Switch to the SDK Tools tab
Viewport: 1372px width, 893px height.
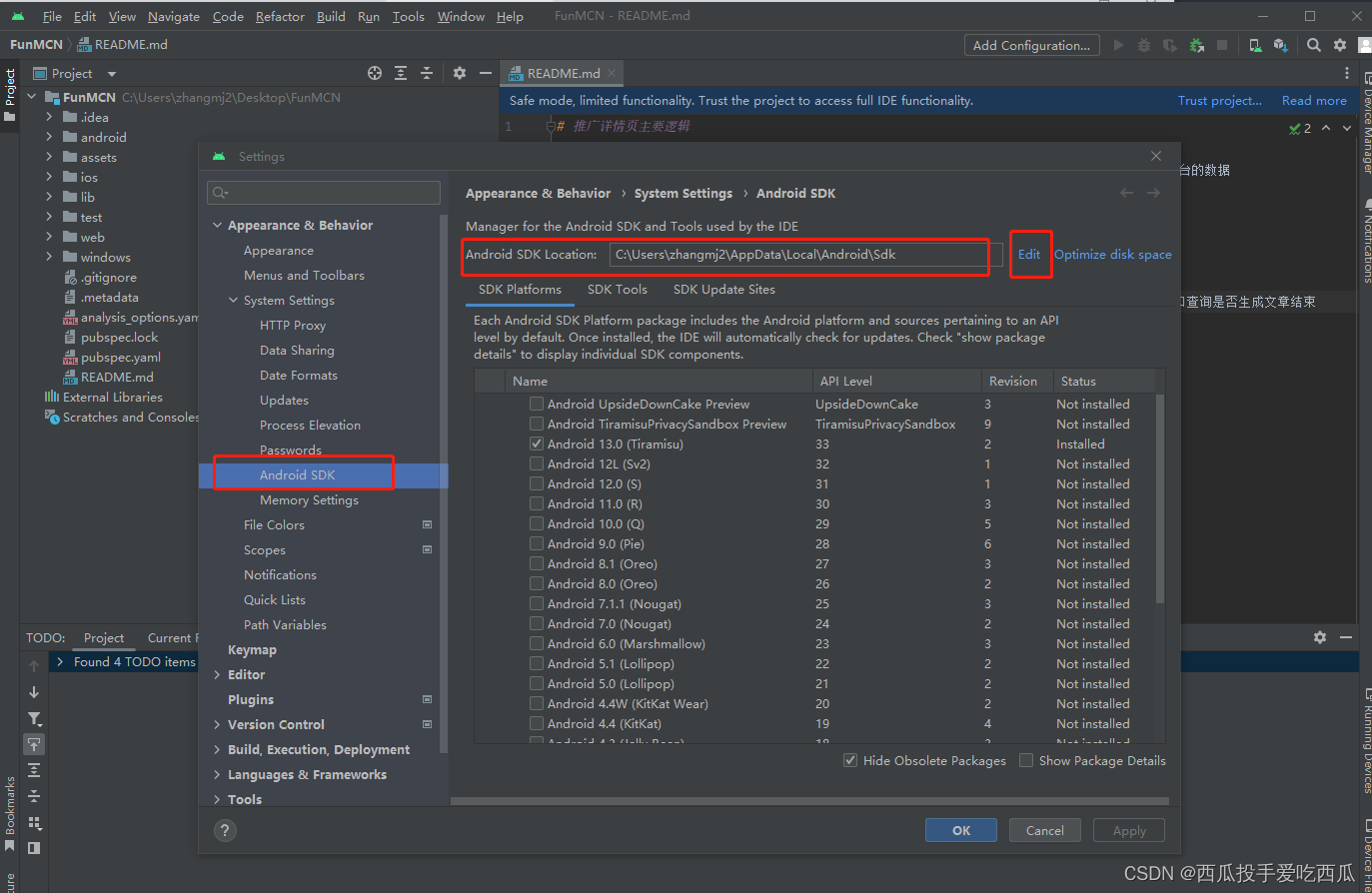618,289
